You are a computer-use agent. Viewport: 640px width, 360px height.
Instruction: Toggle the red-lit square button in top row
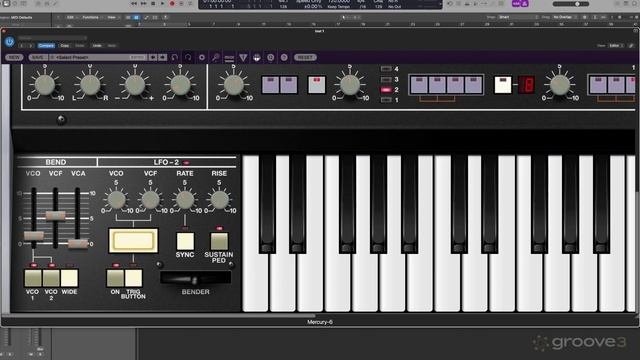coord(317,84)
